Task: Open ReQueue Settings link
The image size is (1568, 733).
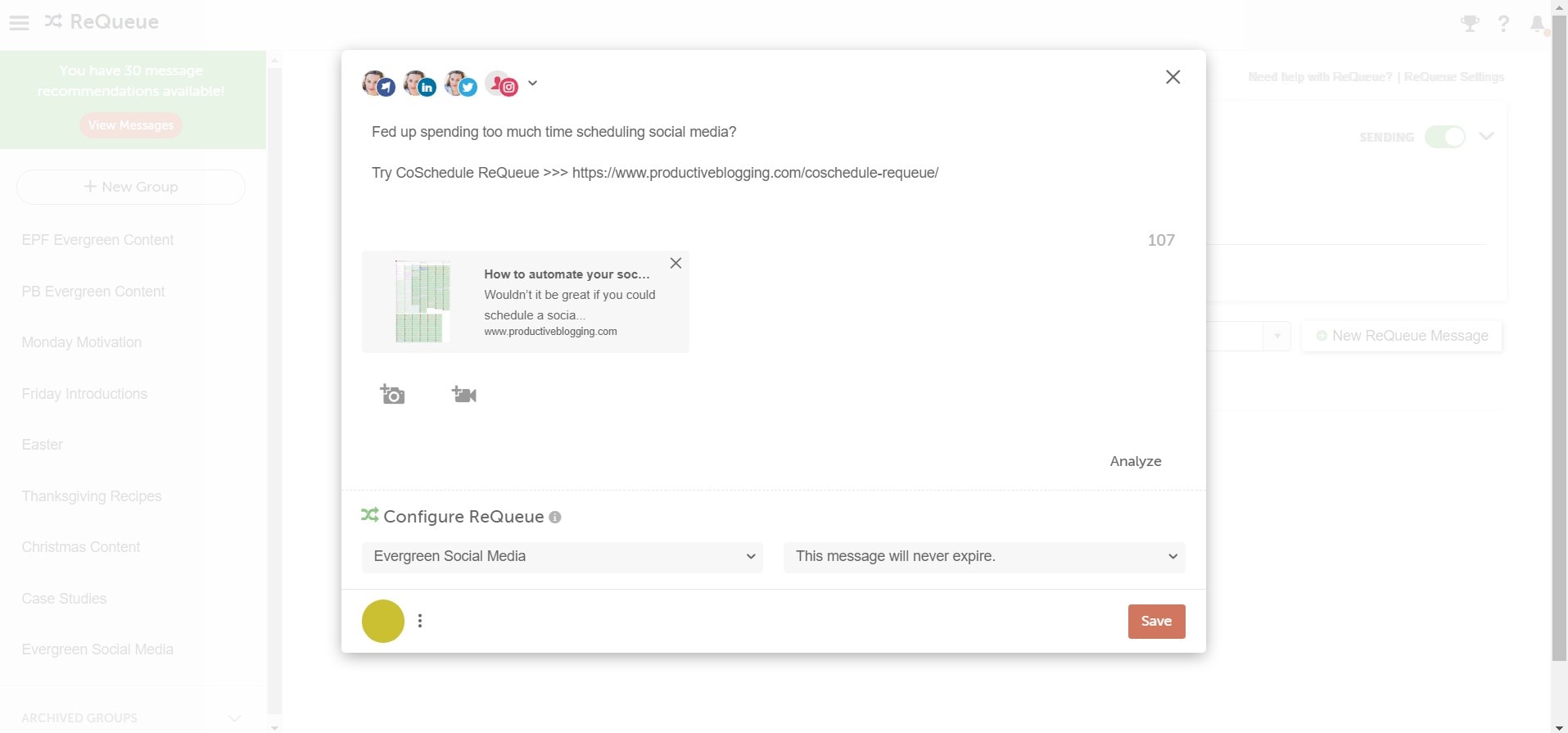Action: click(1454, 77)
